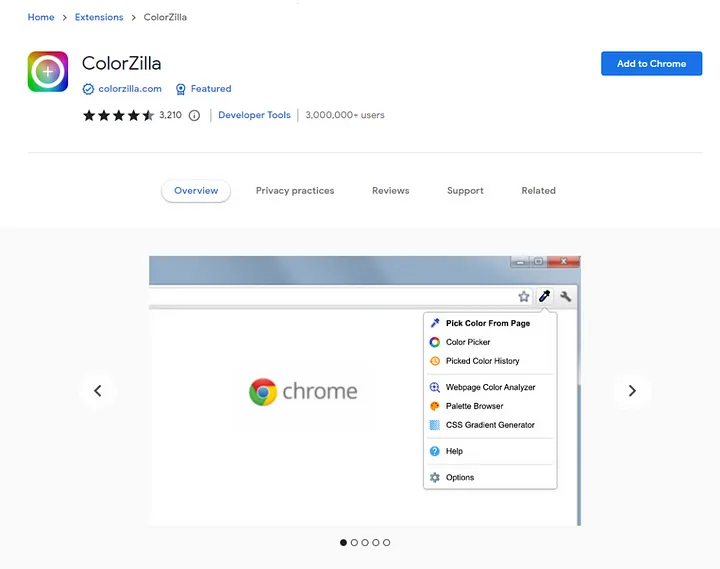Open the colorzilla.com link
Viewport: 720px width, 569px height.
point(130,89)
